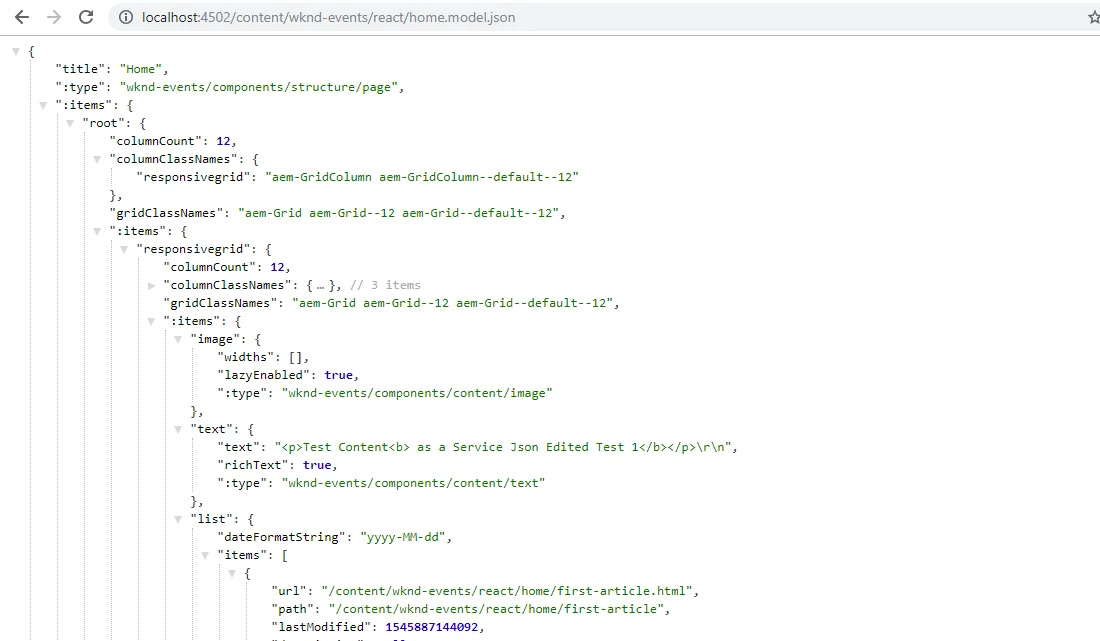Image resolution: width=1100 pixels, height=641 pixels.
Task: Click "lazyEnabled" true value
Action: click(x=339, y=375)
